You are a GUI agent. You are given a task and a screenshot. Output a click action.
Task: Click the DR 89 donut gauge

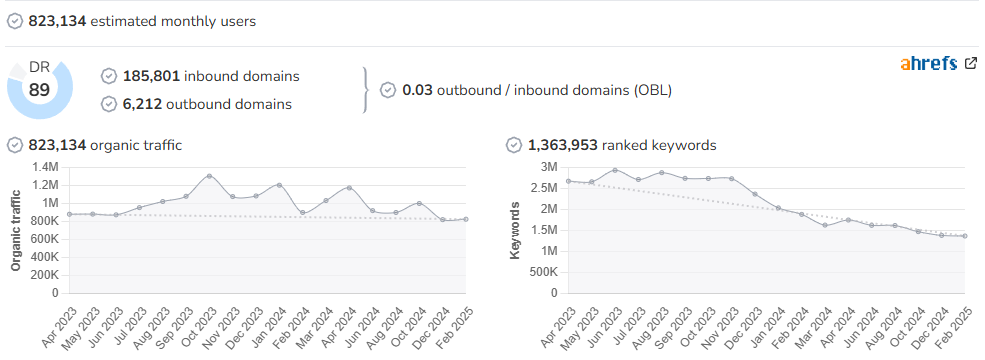click(40, 89)
